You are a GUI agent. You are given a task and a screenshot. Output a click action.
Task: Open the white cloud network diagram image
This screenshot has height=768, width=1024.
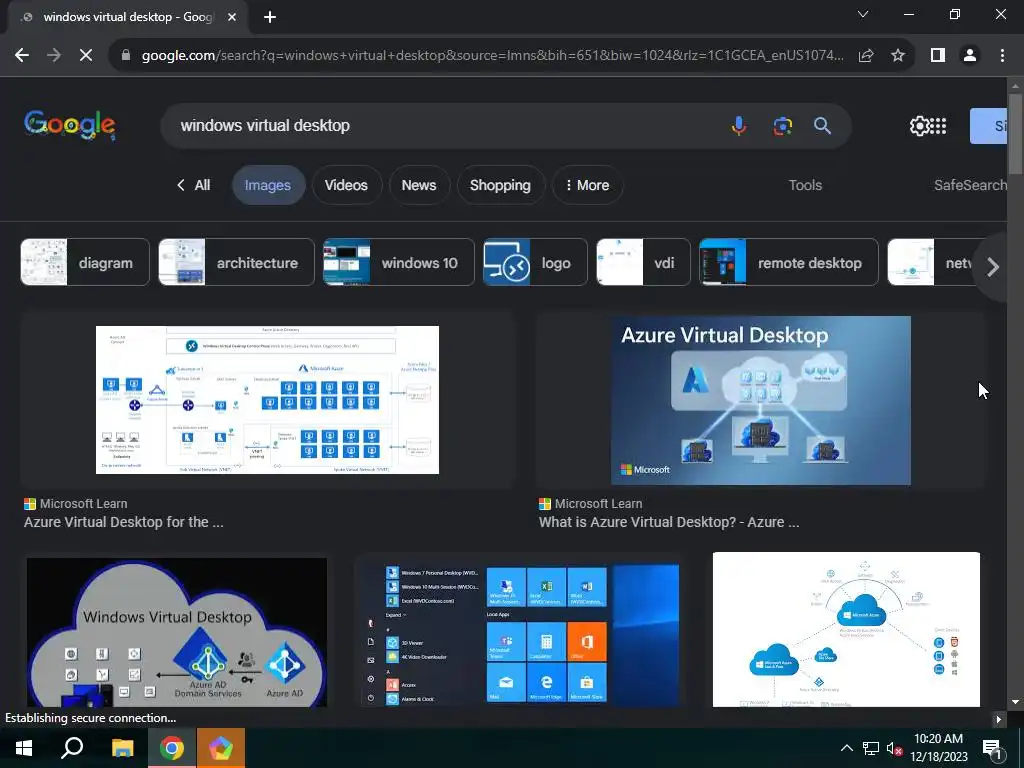point(846,630)
